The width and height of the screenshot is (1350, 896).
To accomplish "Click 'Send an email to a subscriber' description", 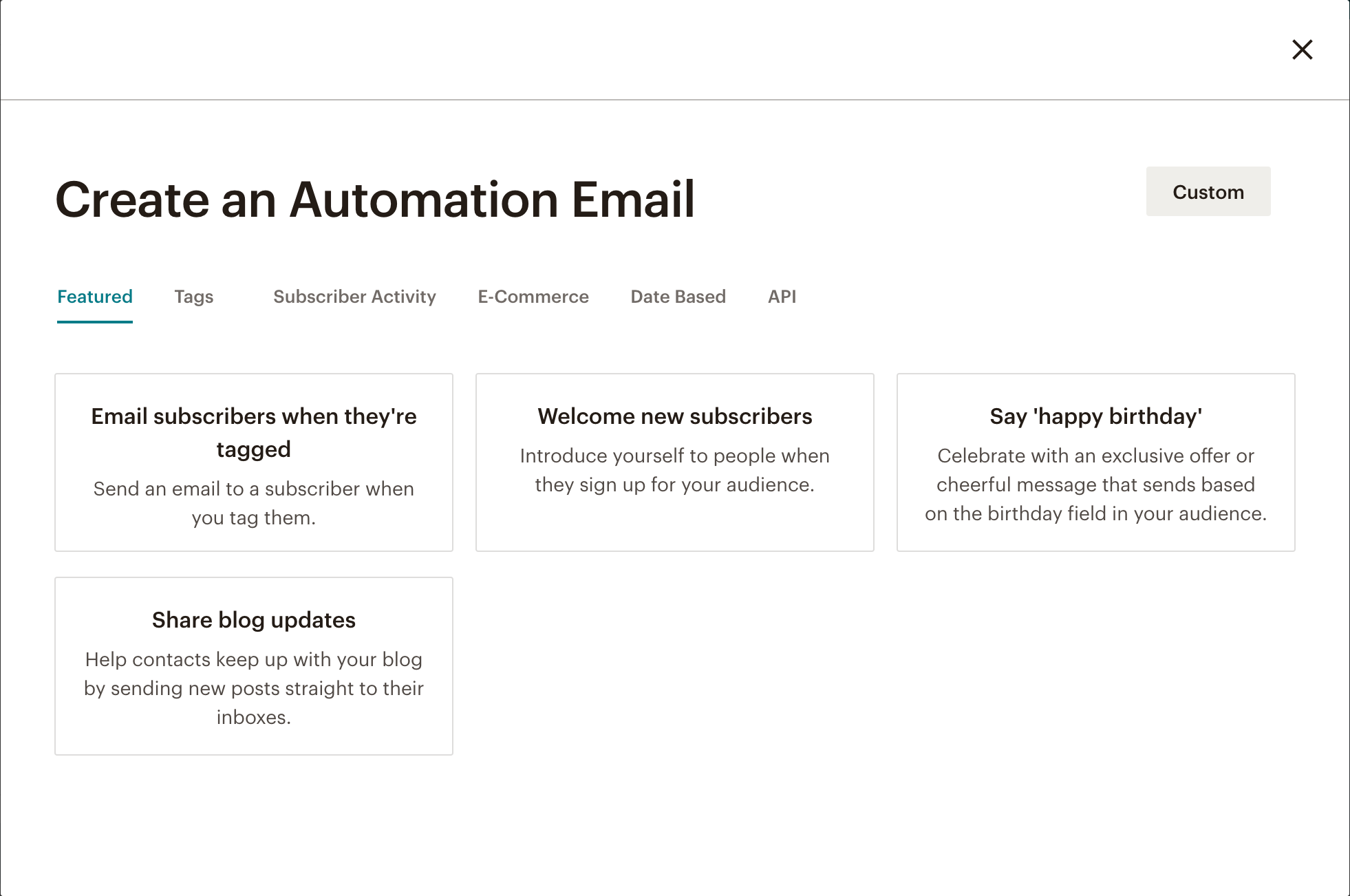I will point(254,503).
